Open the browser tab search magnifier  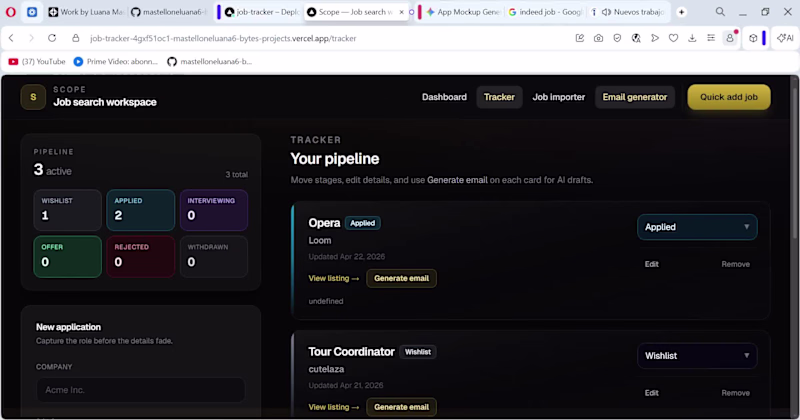[720, 12]
